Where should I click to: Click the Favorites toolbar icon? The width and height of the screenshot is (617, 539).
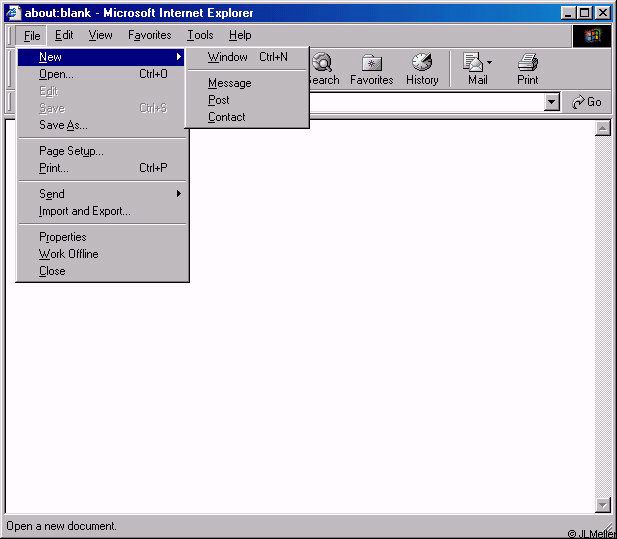tap(371, 69)
